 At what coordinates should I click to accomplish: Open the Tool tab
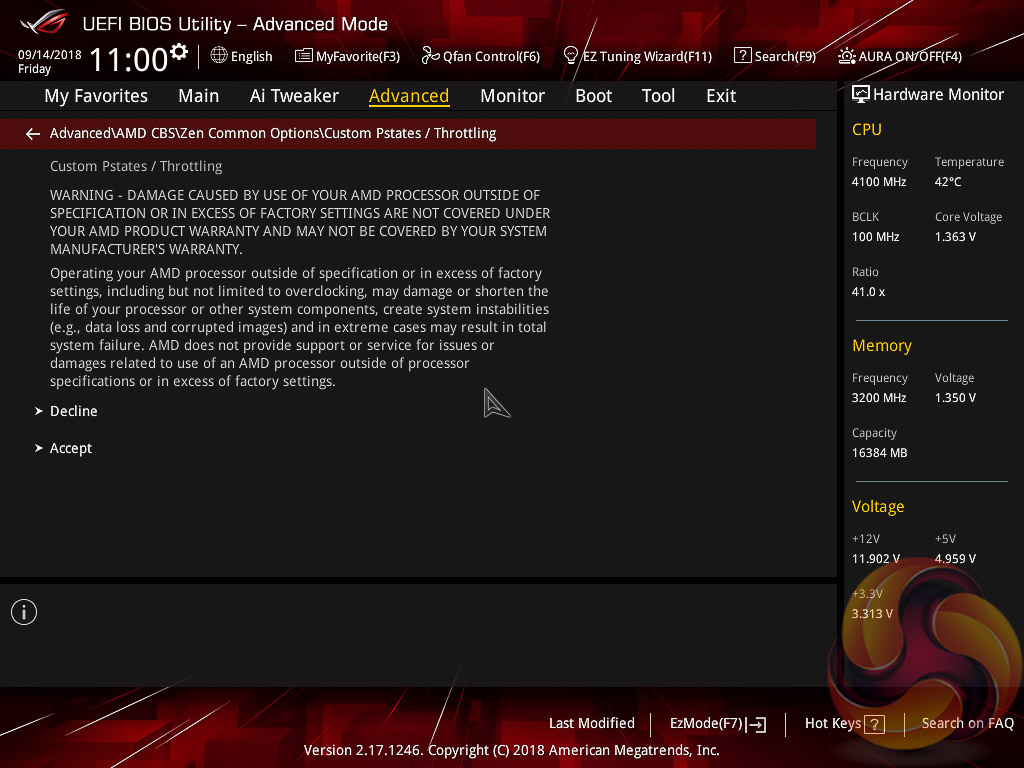click(658, 96)
